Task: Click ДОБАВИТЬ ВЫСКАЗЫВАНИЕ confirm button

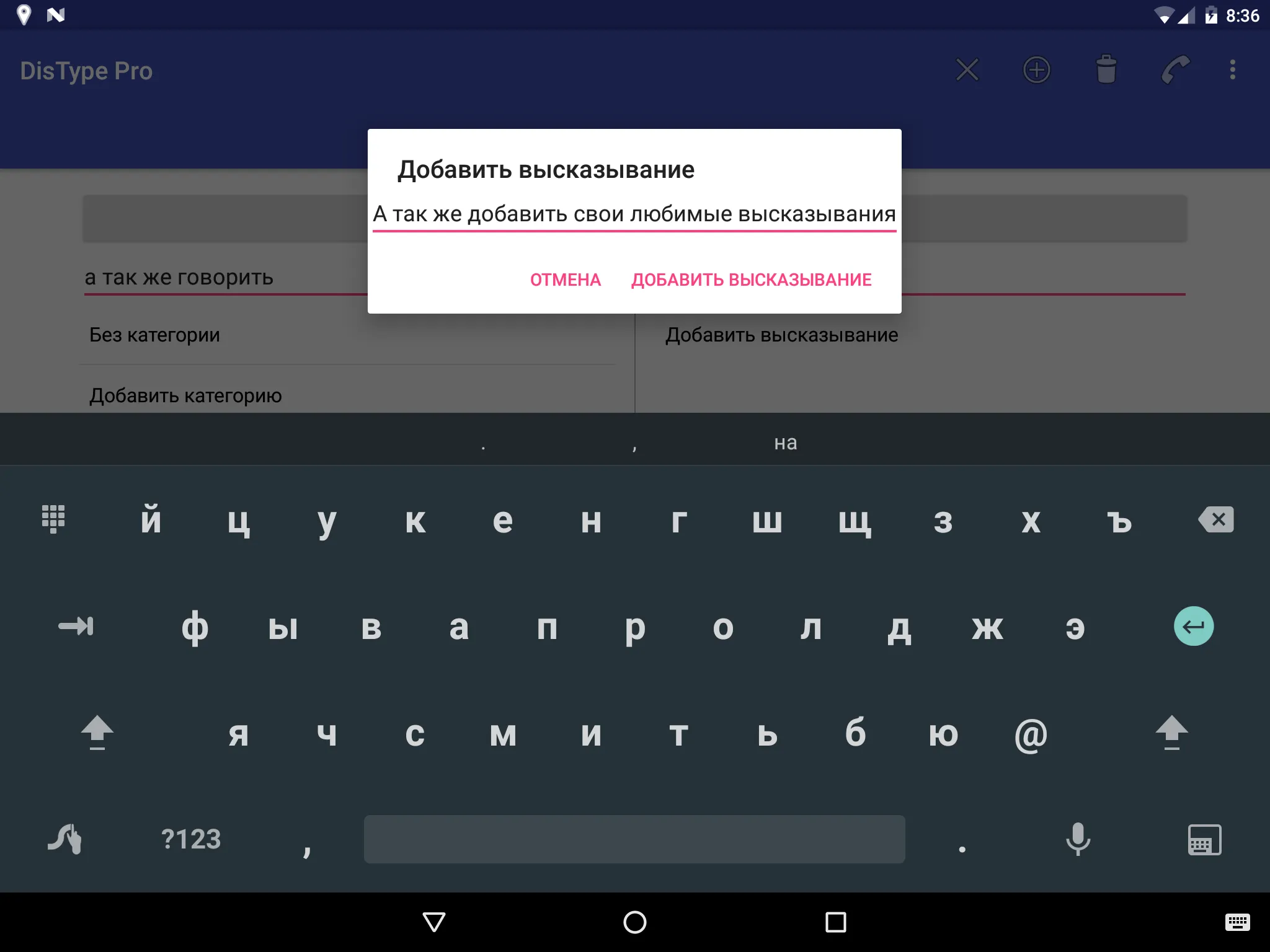Action: click(750, 278)
